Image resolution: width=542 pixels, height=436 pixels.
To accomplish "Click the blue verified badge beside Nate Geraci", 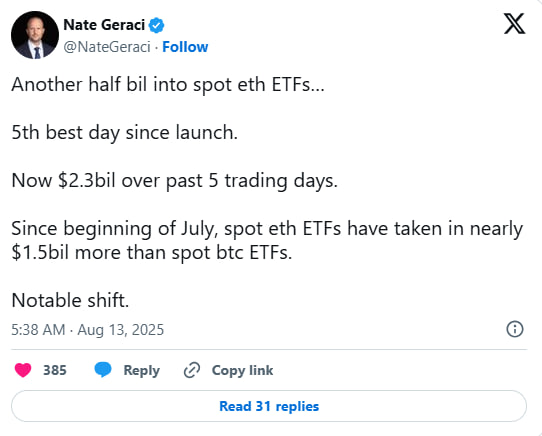I will click(156, 25).
